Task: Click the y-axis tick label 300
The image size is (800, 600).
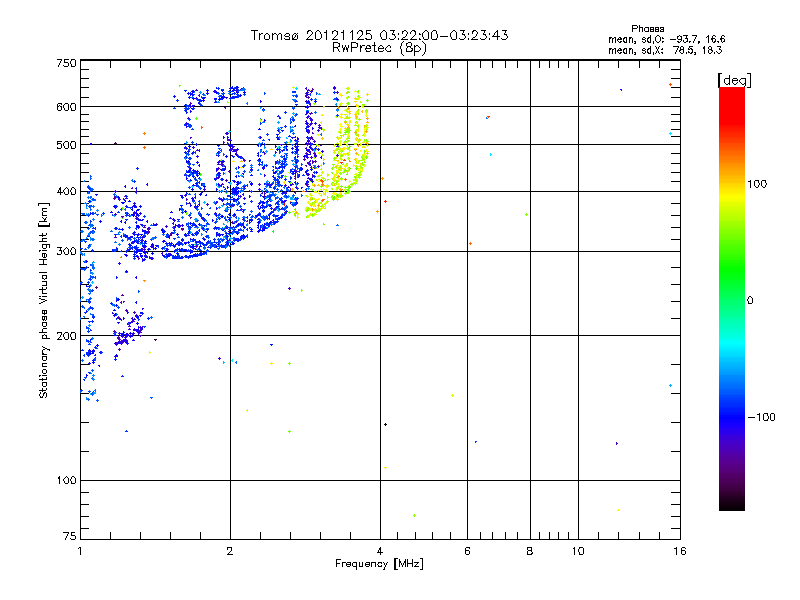Action: click(66, 252)
